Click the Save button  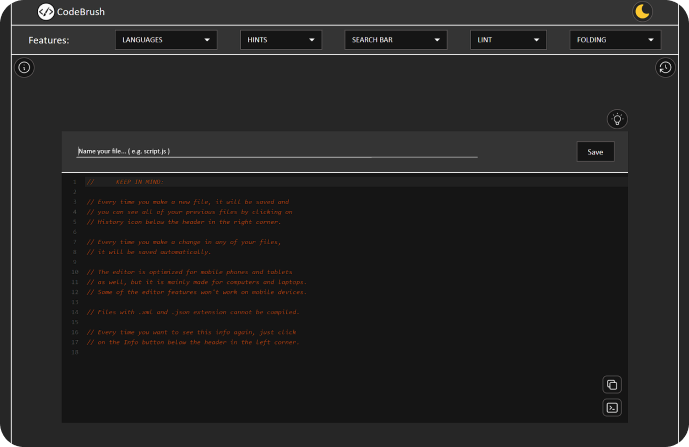click(595, 152)
